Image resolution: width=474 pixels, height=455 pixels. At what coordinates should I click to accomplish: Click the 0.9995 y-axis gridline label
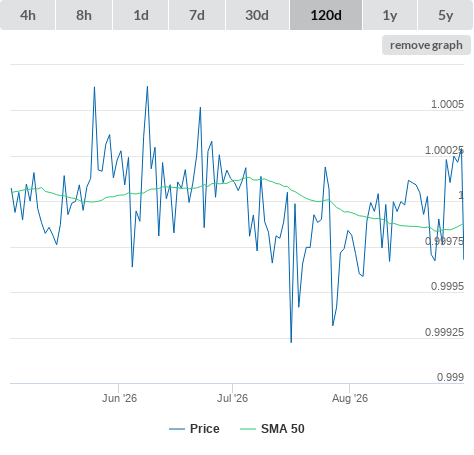click(x=447, y=286)
